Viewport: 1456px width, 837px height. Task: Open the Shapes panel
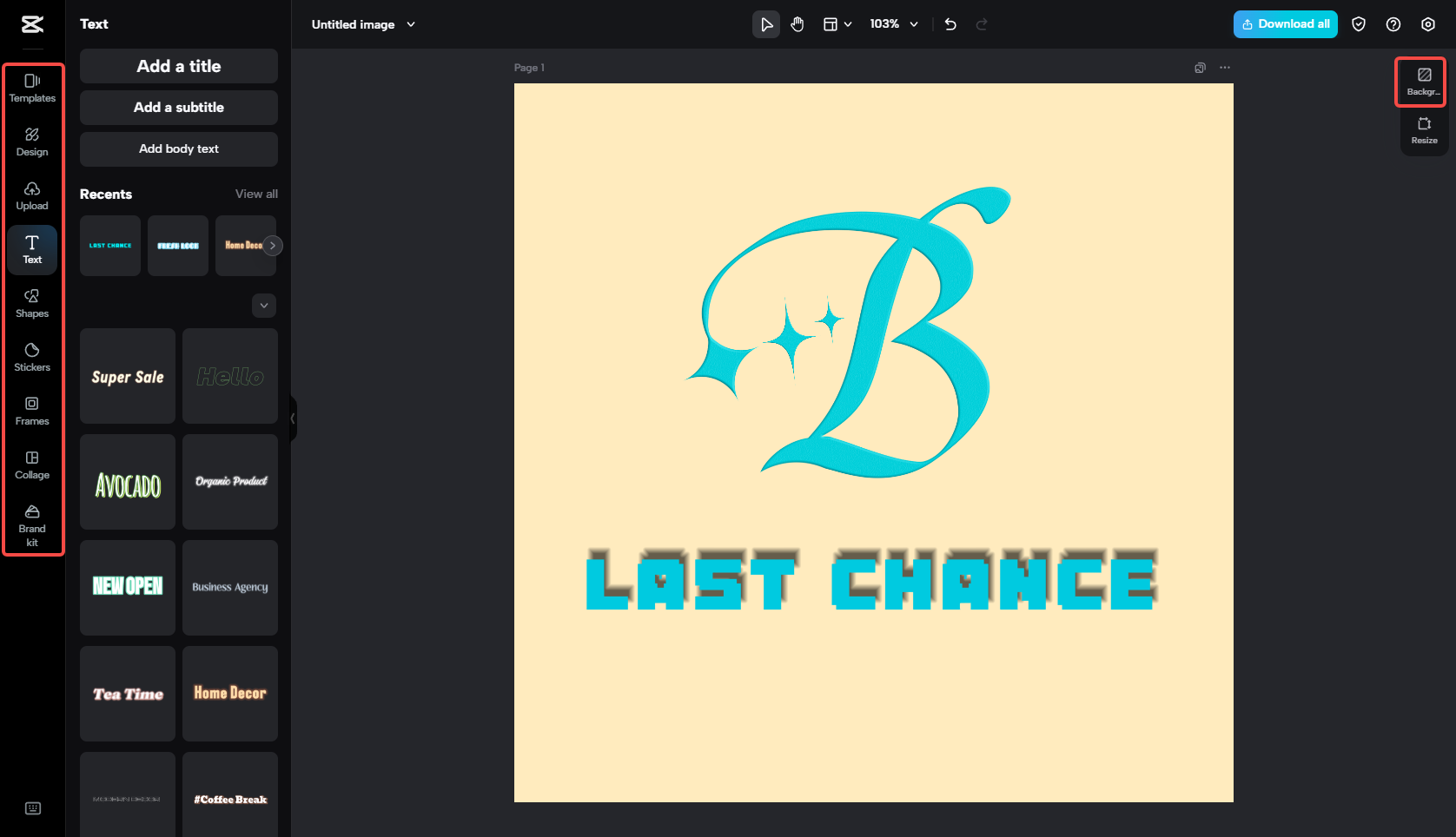[x=32, y=304]
